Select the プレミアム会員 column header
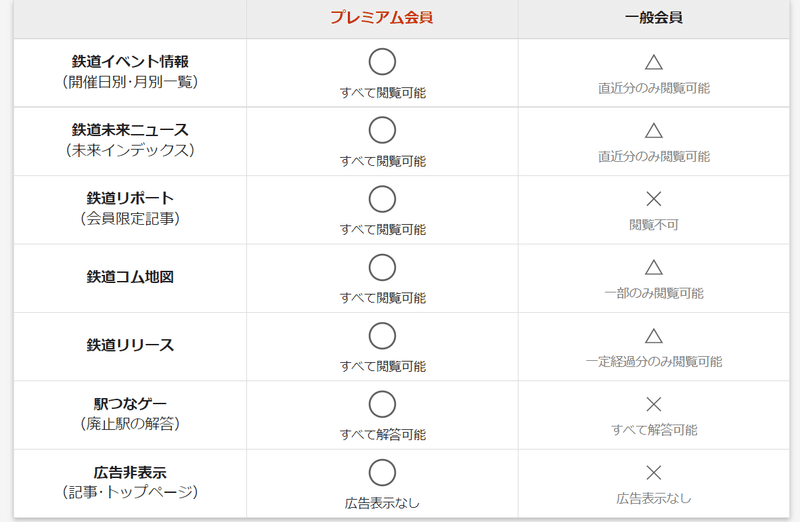Image resolution: width=800 pixels, height=522 pixels. pos(382,17)
